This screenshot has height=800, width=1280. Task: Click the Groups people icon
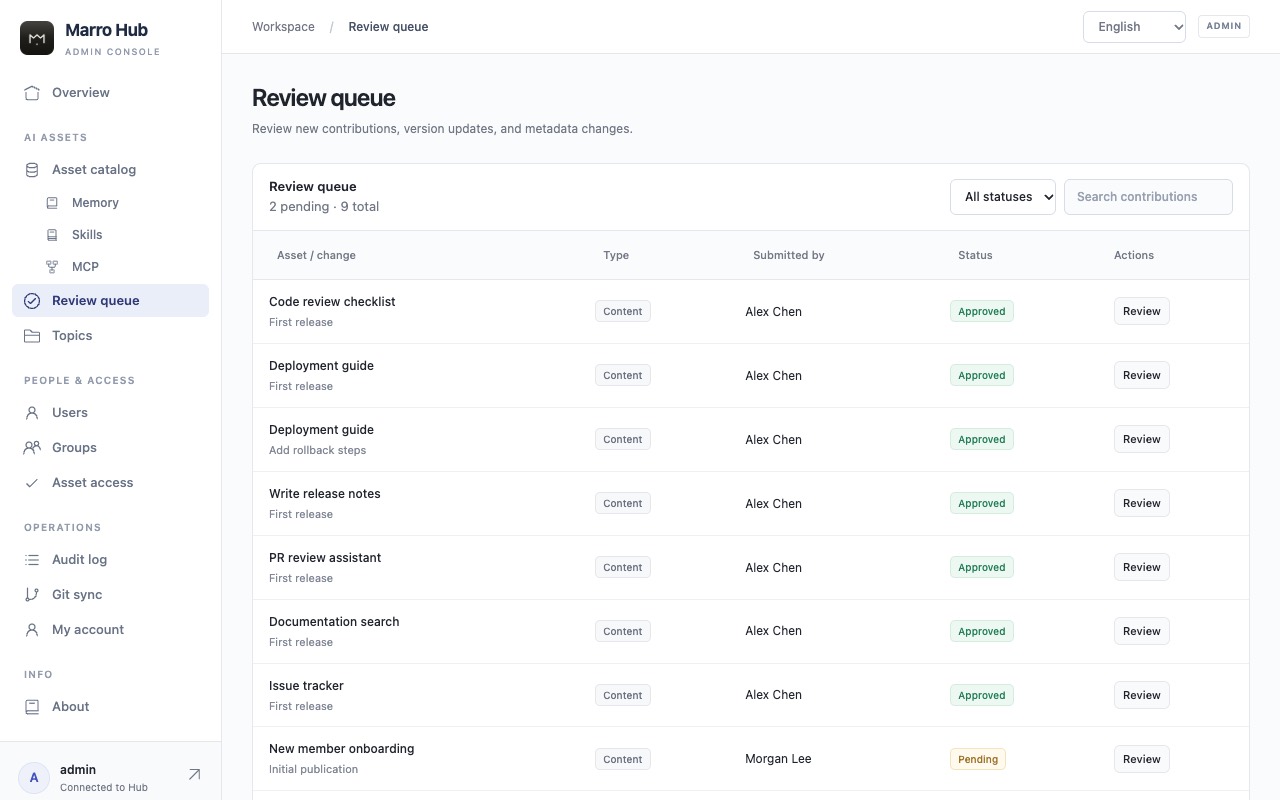click(32, 448)
